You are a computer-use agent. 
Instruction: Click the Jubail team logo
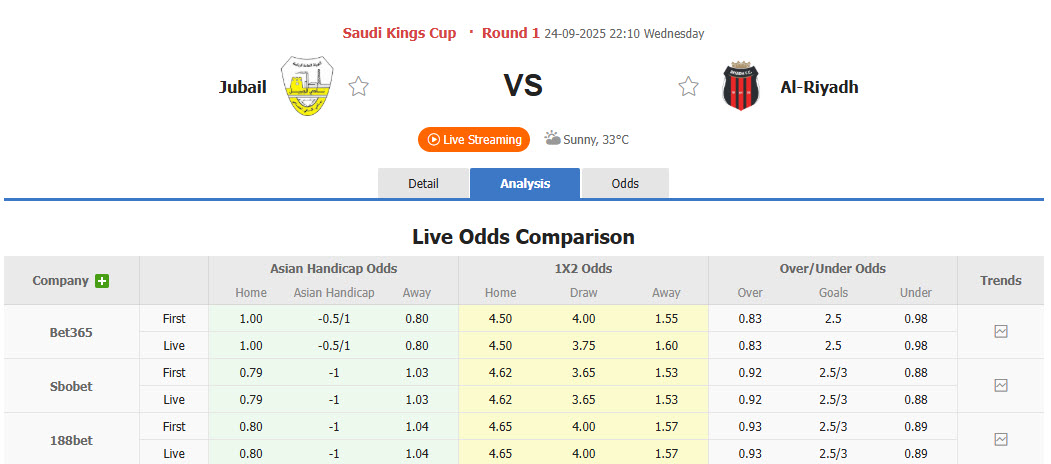pos(307,86)
